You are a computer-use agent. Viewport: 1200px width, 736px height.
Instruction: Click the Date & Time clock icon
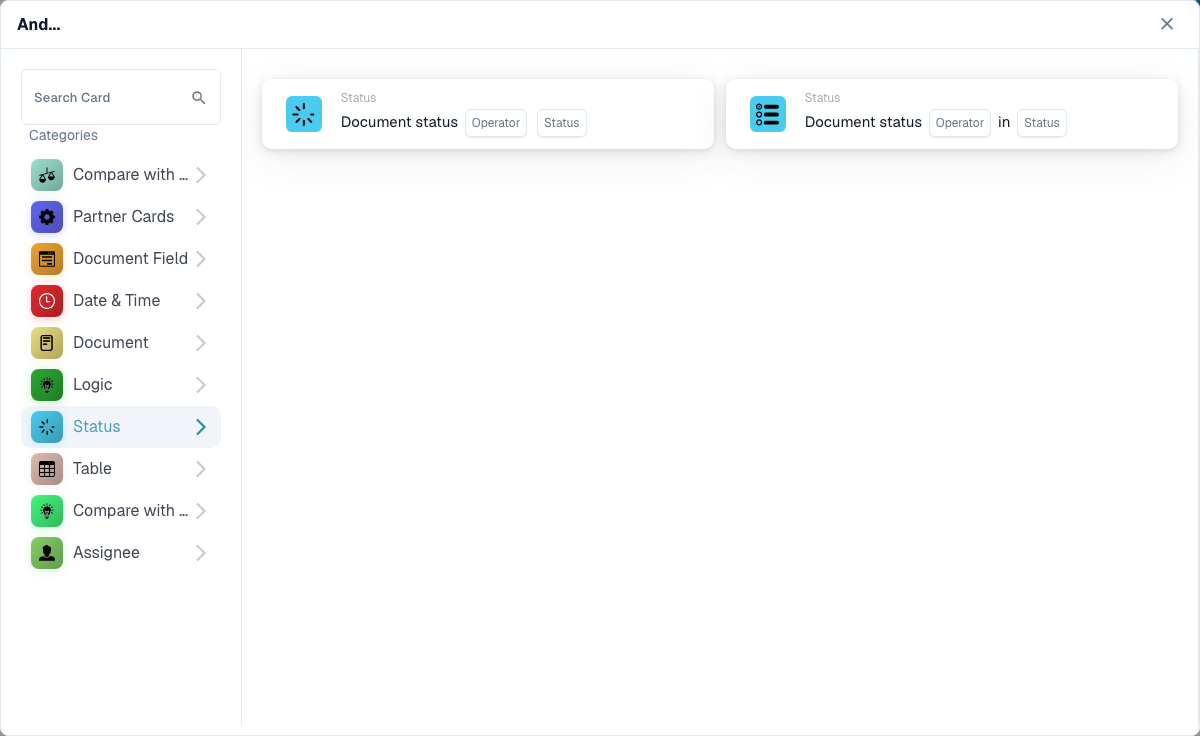coord(47,301)
